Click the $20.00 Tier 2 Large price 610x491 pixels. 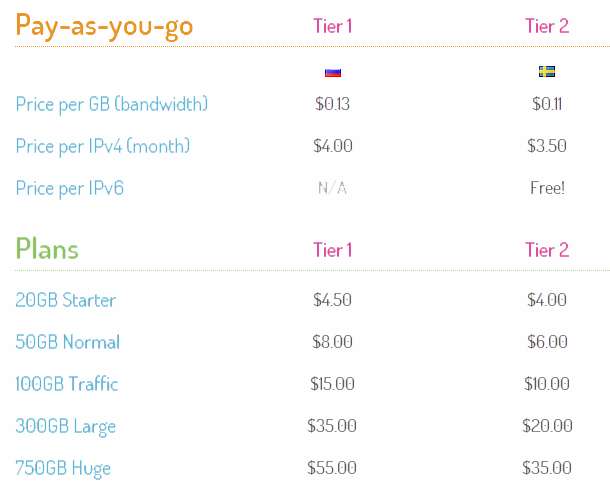click(x=547, y=426)
